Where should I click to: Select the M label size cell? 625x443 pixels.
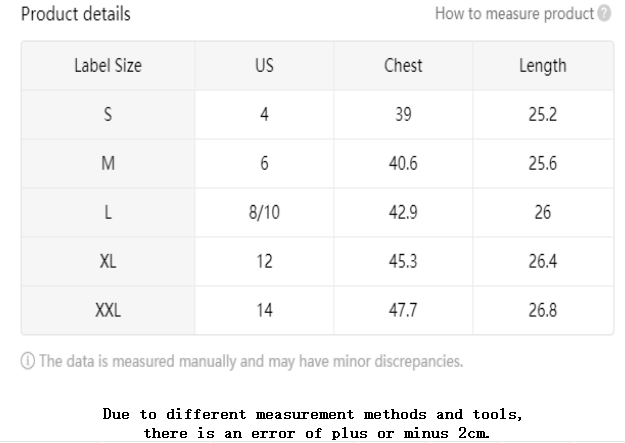(108, 163)
